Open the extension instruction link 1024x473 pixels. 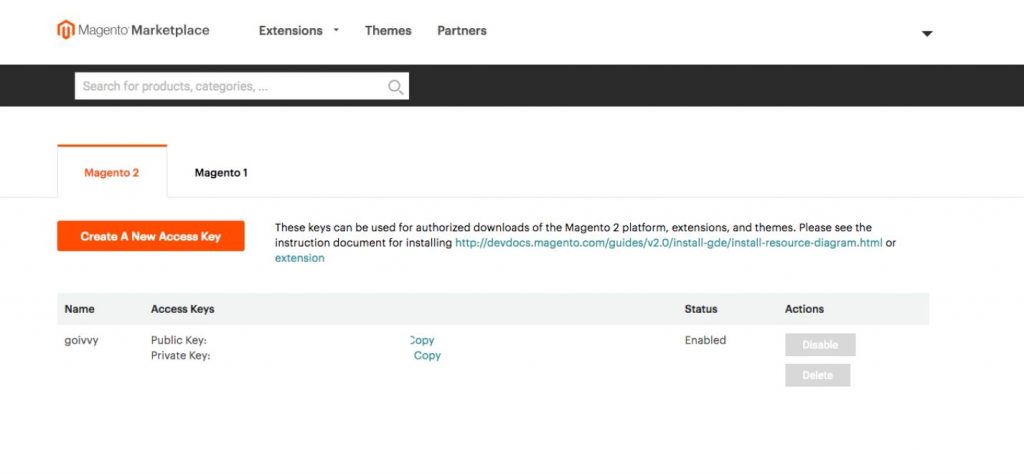coord(300,258)
